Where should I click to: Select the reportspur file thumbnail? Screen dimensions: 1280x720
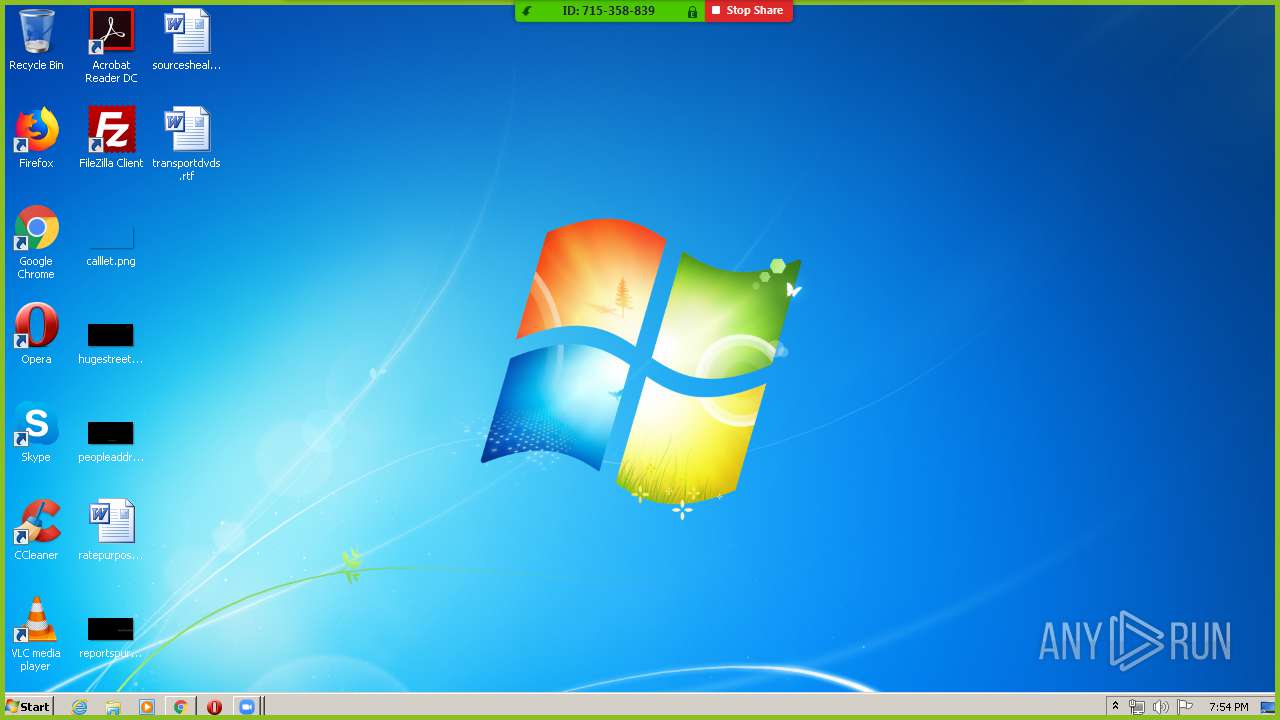coord(111,637)
